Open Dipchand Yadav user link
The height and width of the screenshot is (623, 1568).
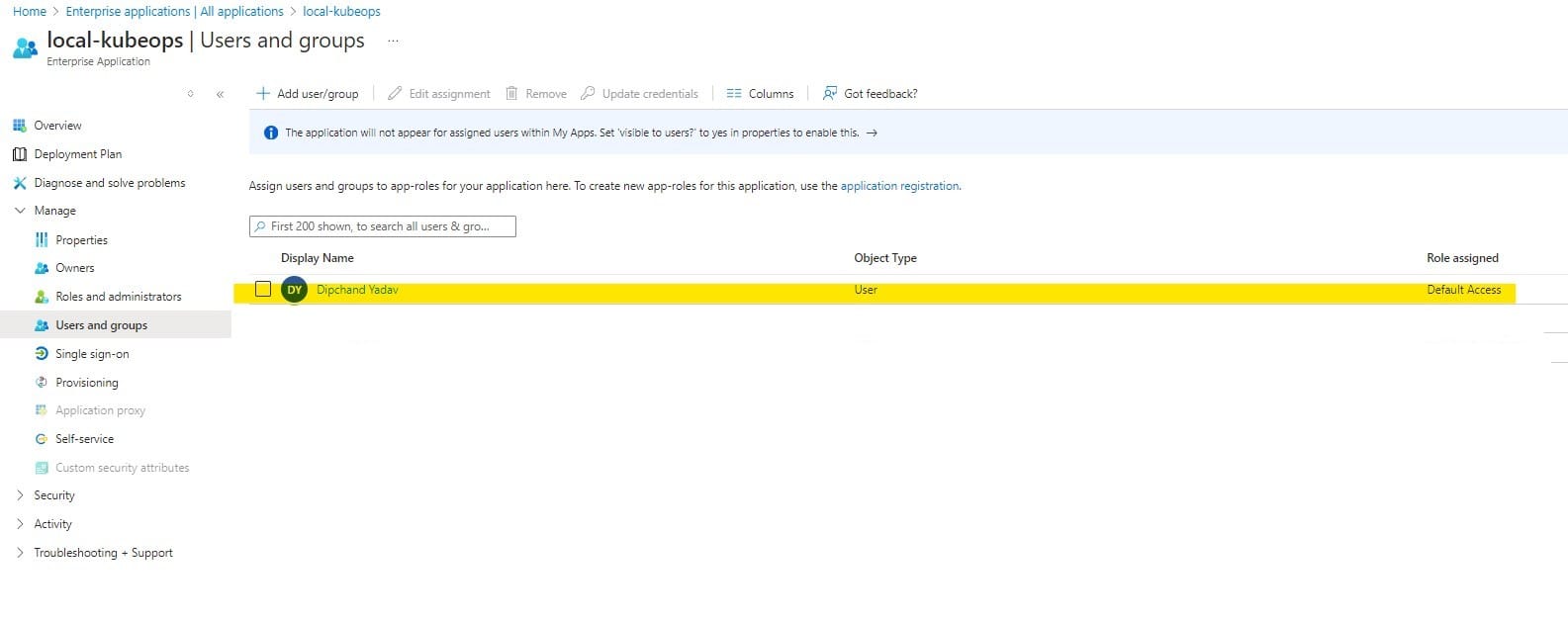pos(357,290)
